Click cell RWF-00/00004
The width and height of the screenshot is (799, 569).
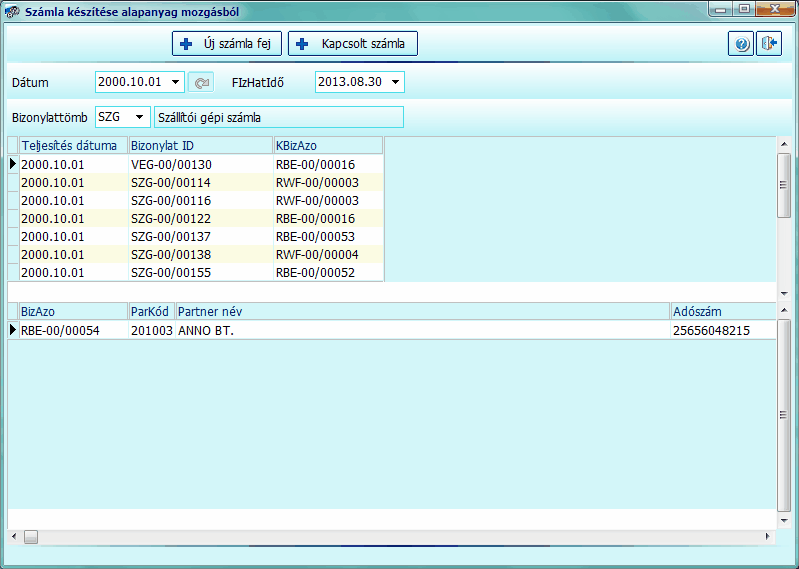(x=328, y=254)
